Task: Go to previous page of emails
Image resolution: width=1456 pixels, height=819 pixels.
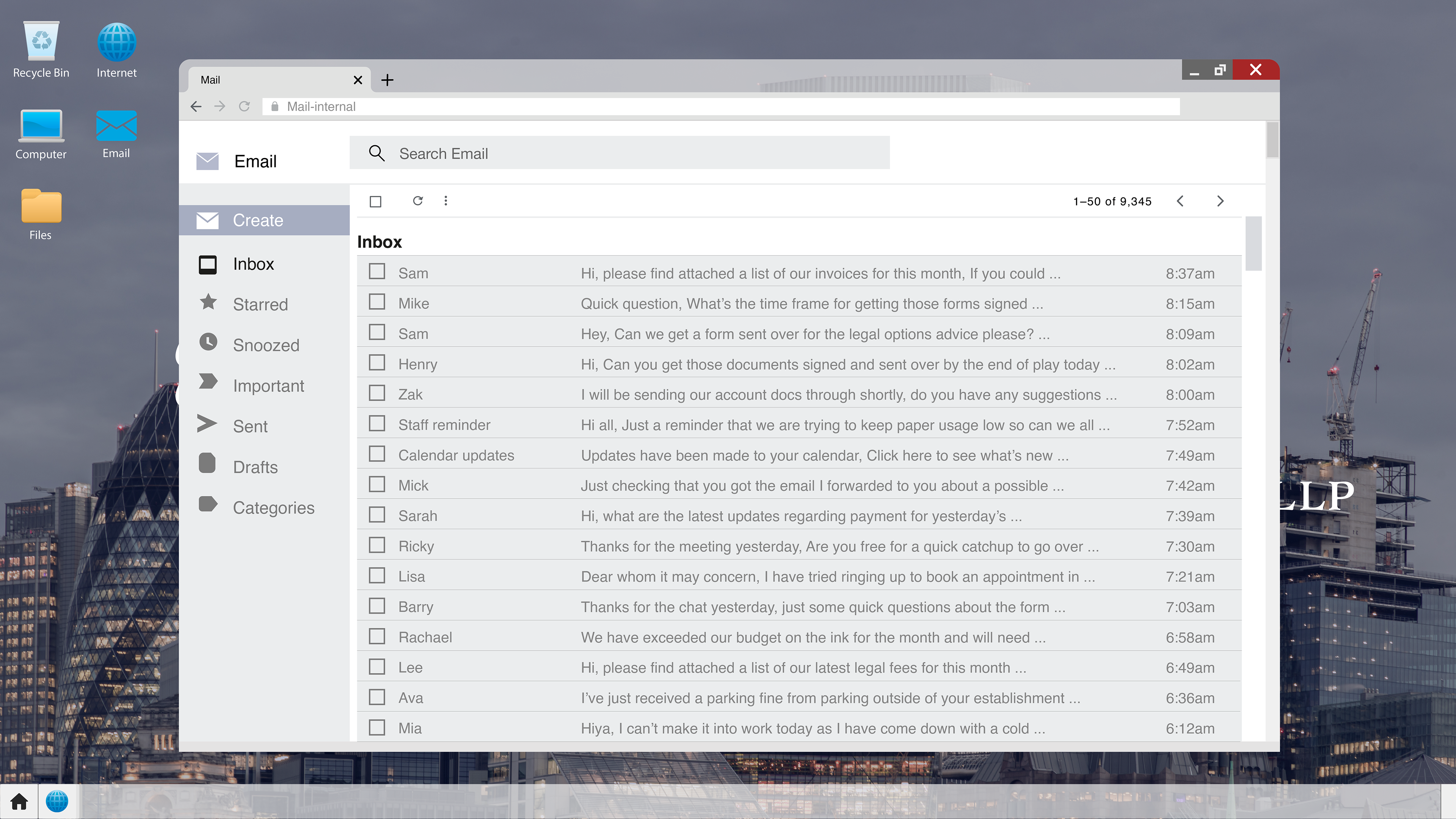Action: [1180, 201]
